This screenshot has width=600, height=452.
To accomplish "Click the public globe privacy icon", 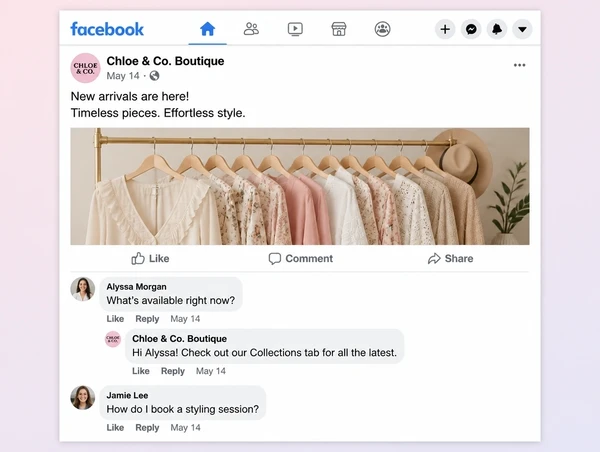I will coord(155,76).
